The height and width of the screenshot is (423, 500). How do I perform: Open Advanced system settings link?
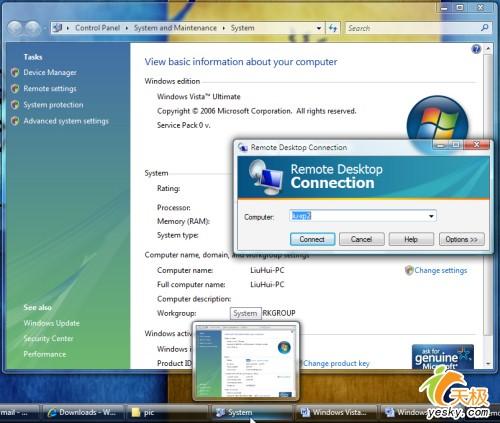66,121
